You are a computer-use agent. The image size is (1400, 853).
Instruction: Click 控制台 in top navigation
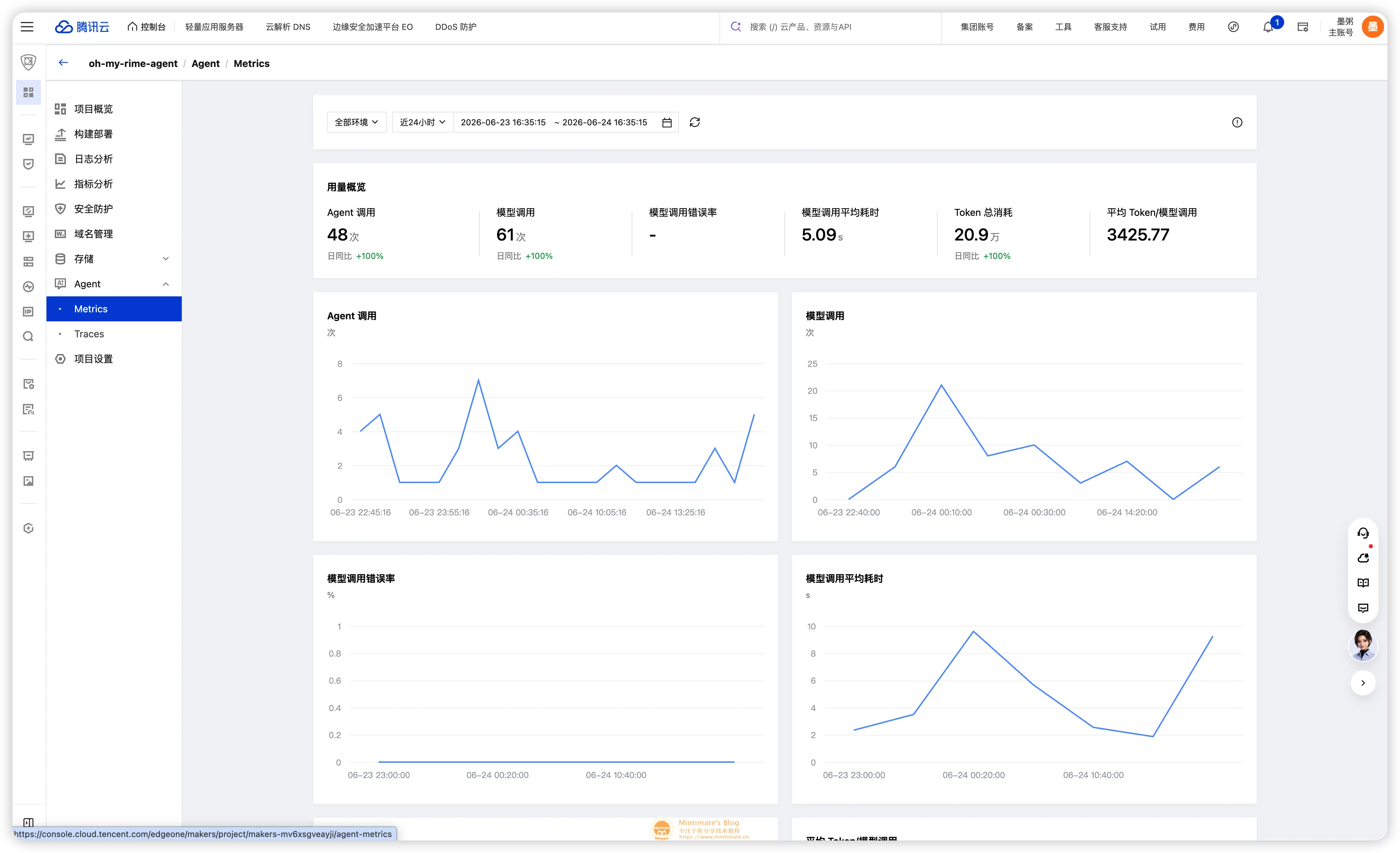coord(146,27)
